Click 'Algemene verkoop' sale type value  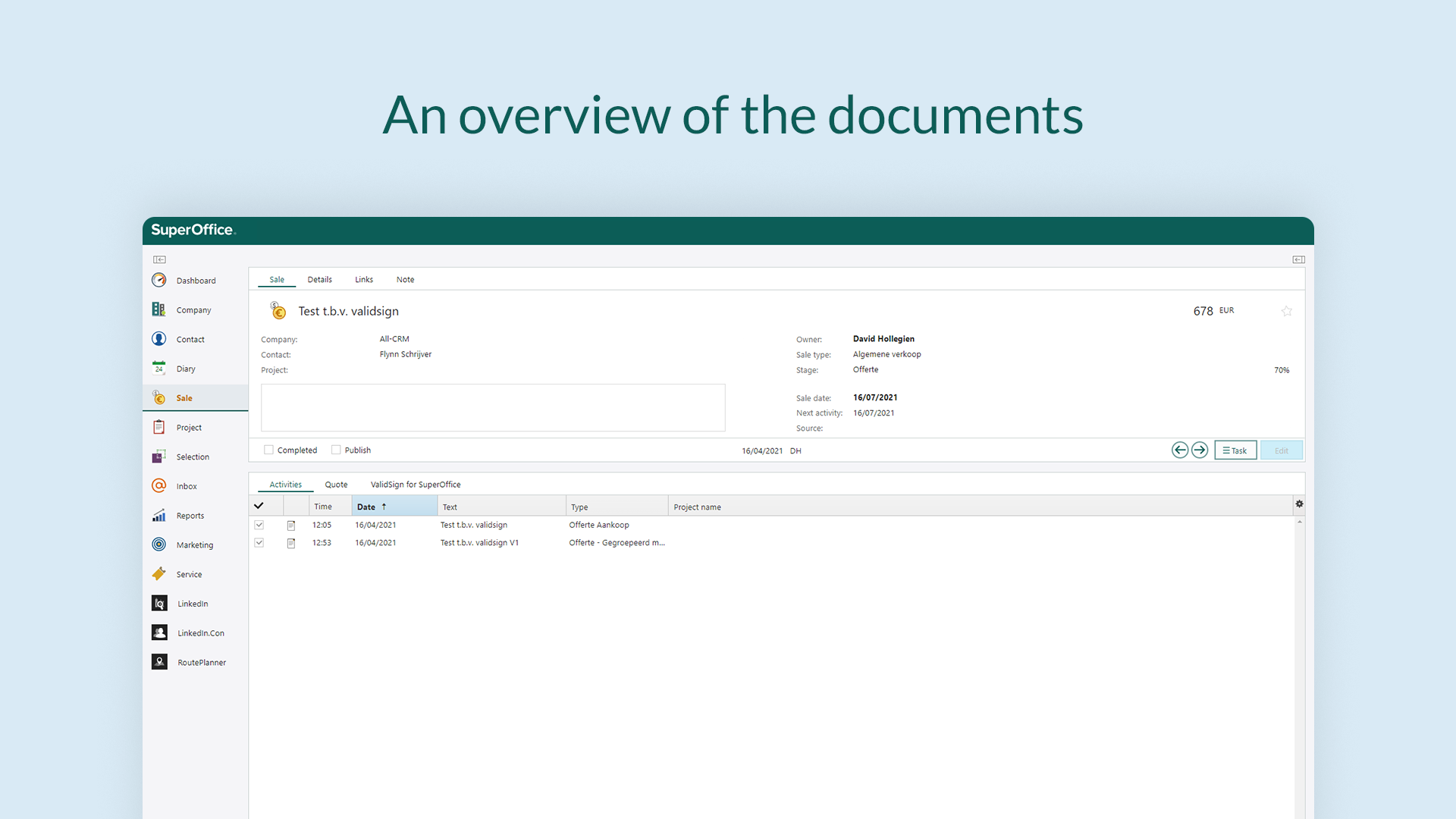[886, 354]
